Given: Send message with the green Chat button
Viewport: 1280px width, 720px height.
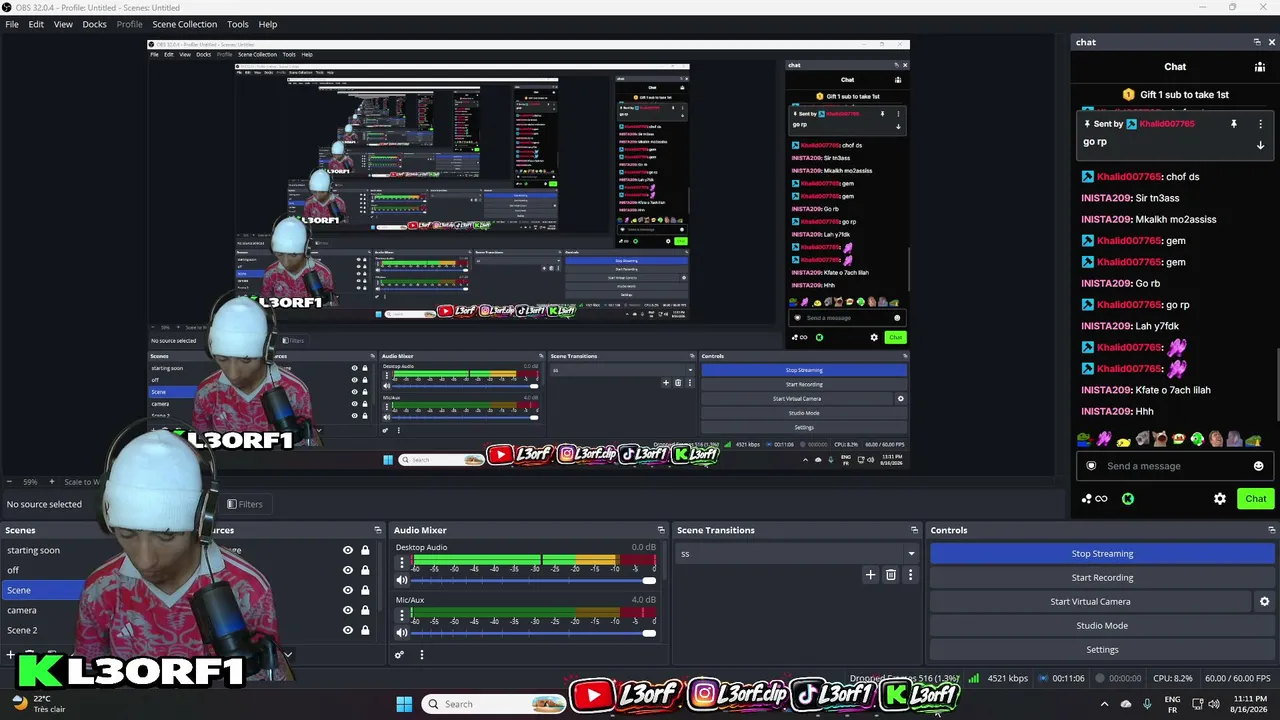Looking at the screenshot, I should coord(1255,499).
